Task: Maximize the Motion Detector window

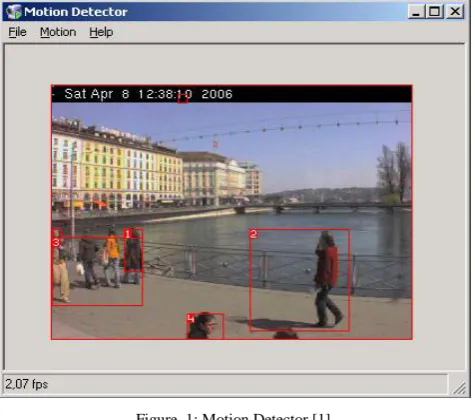Action: [x=434, y=12]
